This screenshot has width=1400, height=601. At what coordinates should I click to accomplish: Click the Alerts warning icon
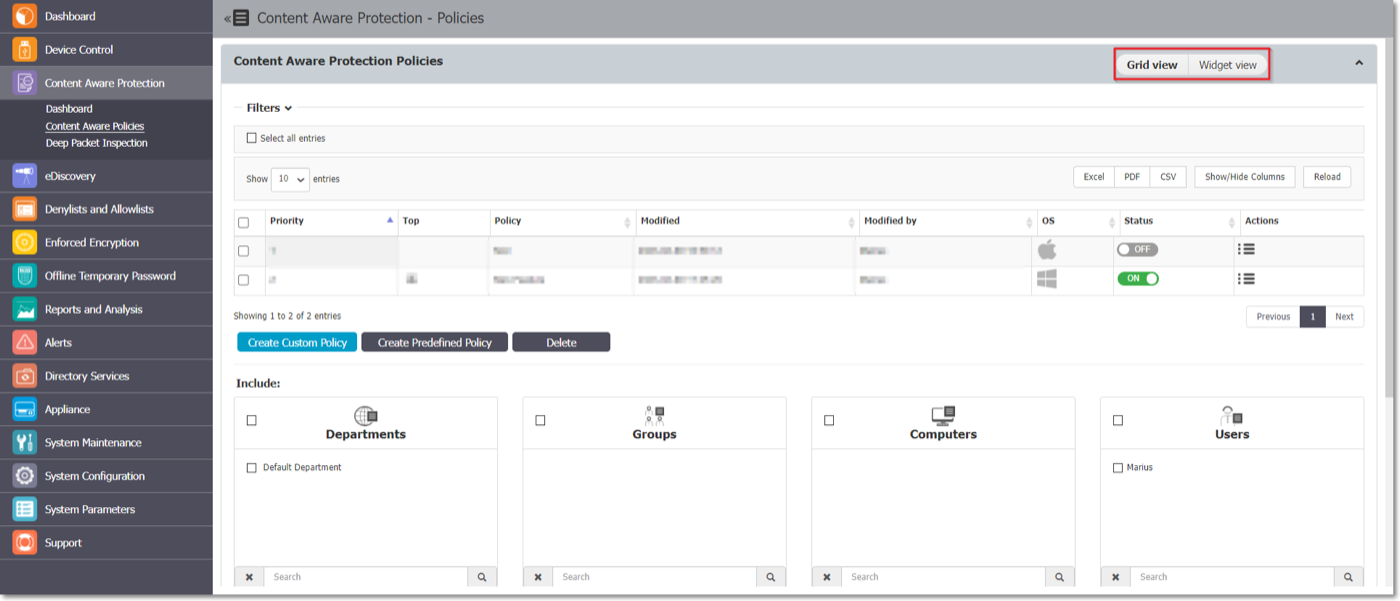coord(25,343)
